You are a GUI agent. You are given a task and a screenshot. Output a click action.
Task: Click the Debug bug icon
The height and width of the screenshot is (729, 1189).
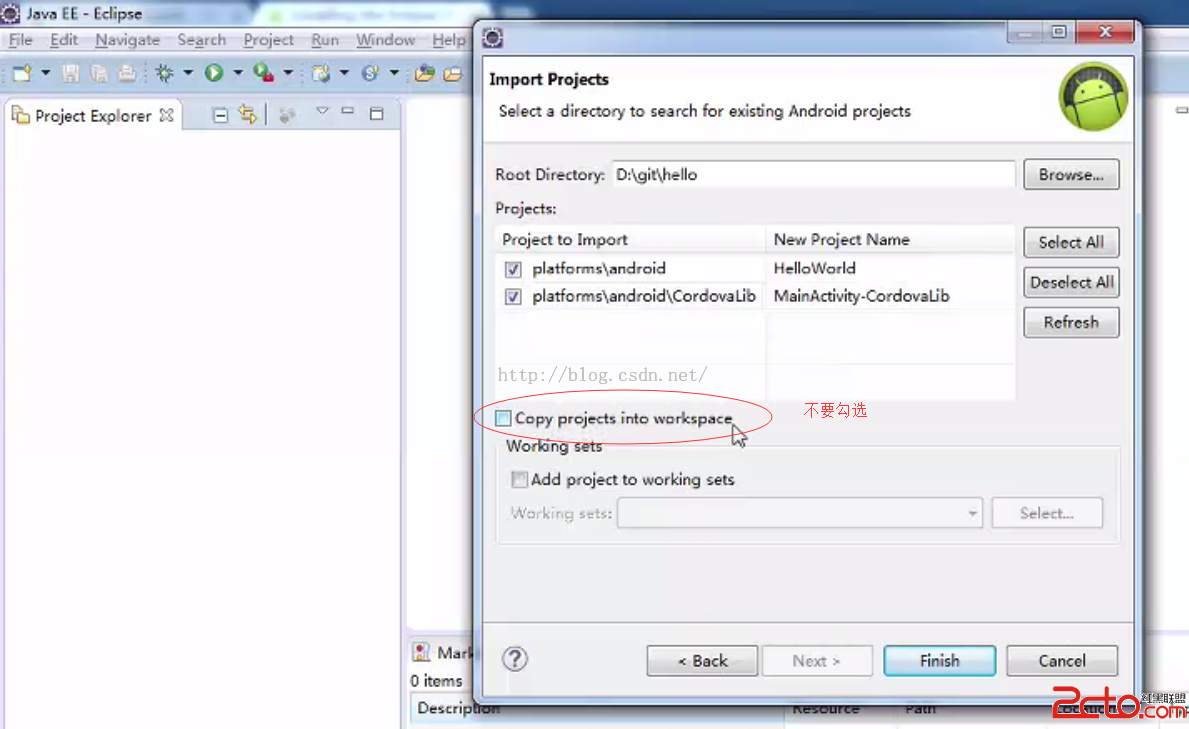click(x=164, y=73)
